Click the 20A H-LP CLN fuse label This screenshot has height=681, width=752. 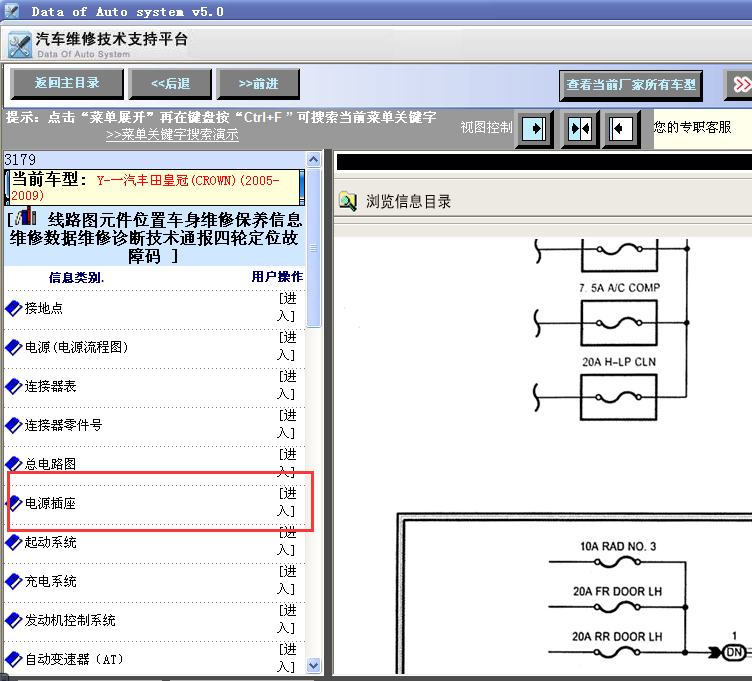619,362
